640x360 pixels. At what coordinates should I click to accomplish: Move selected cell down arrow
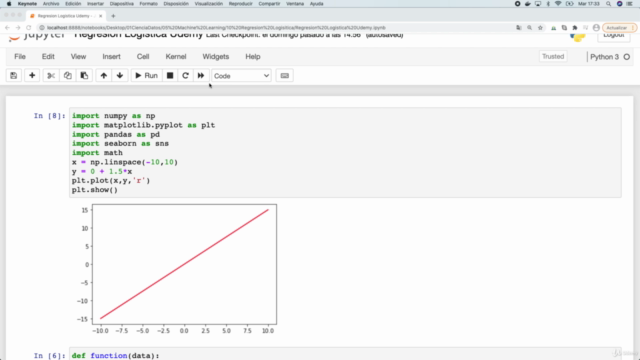tap(120, 76)
